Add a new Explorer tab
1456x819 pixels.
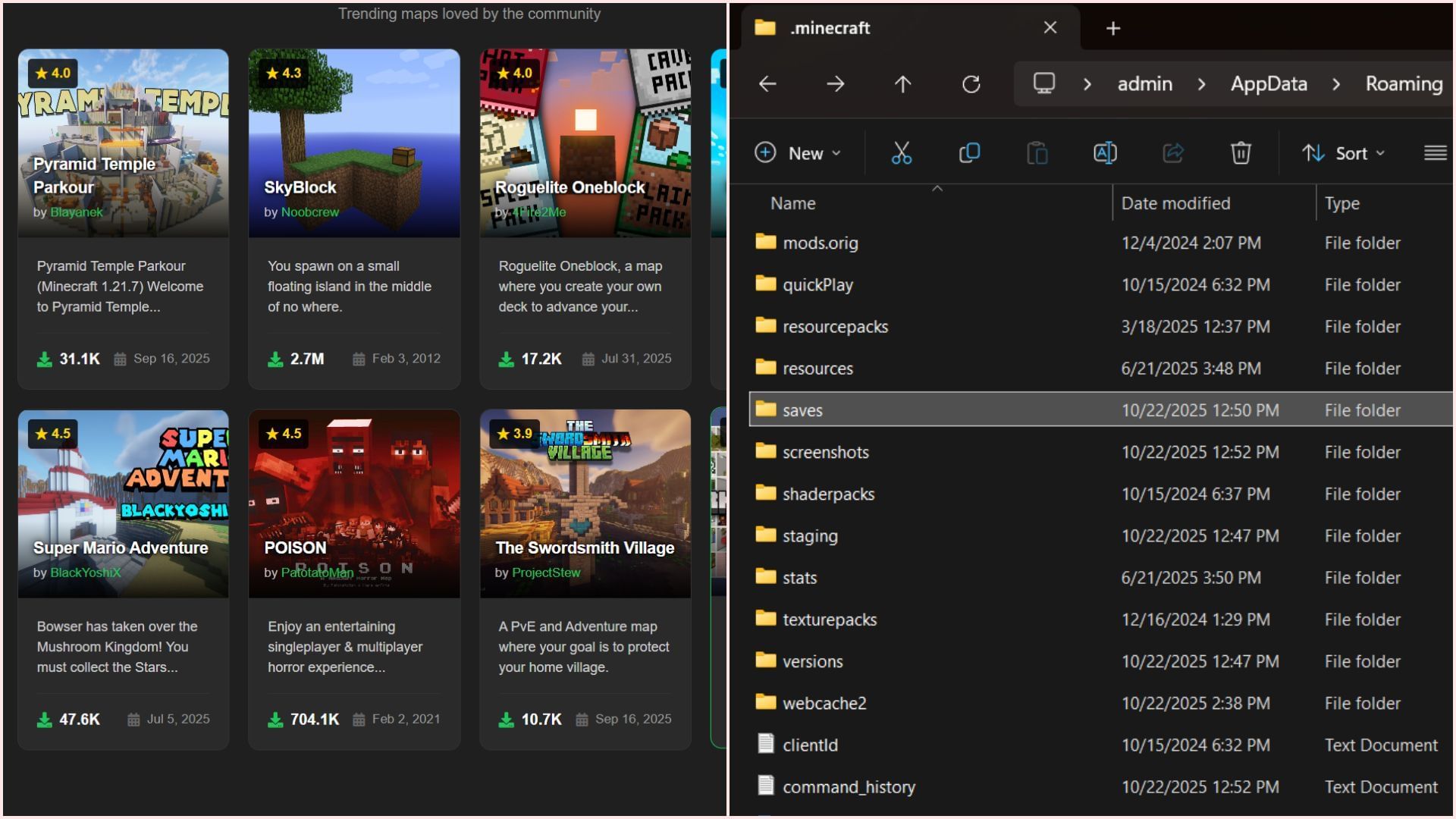(x=1112, y=29)
